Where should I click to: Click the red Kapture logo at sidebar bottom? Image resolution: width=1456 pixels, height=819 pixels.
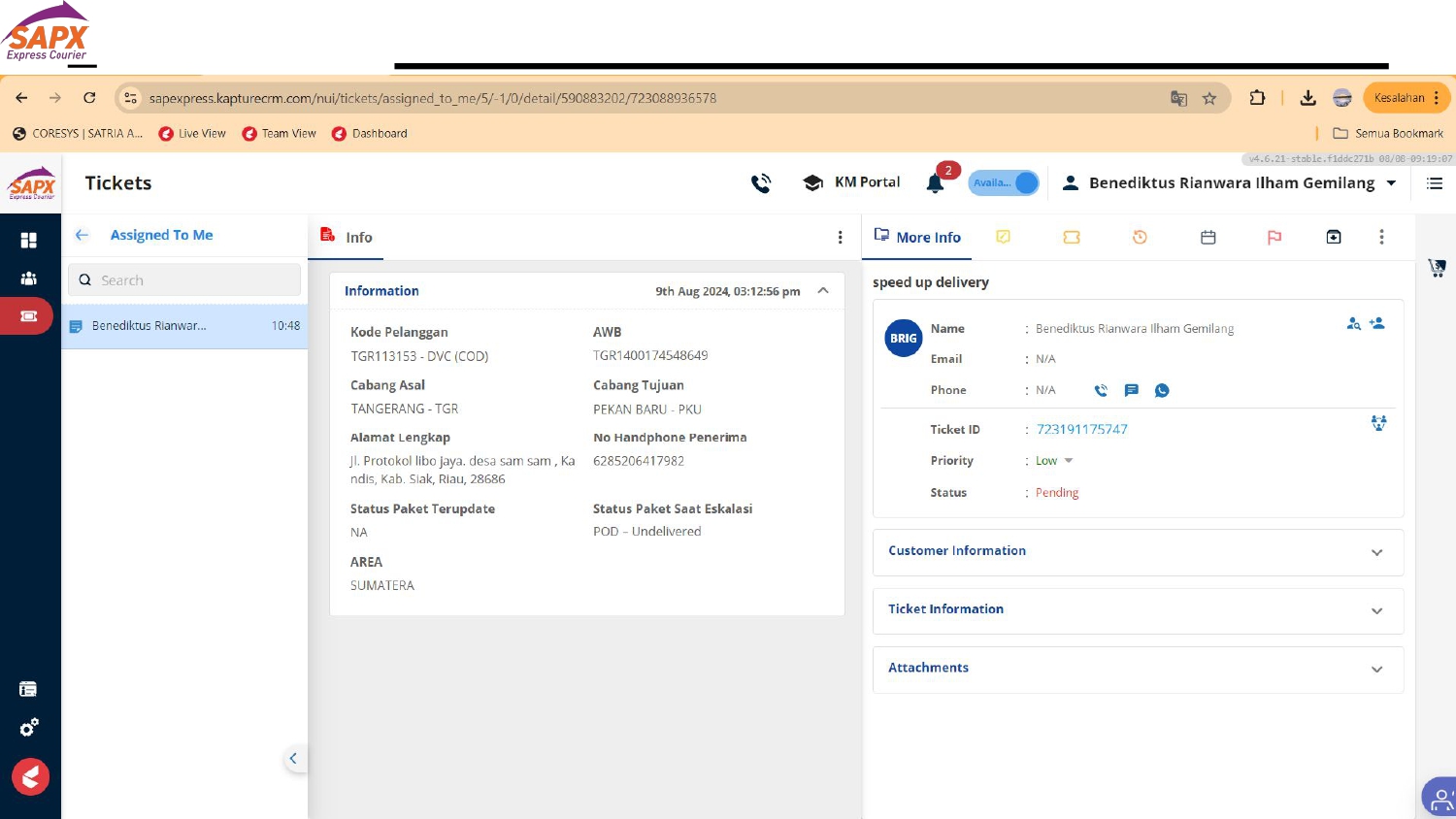tap(30, 776)
